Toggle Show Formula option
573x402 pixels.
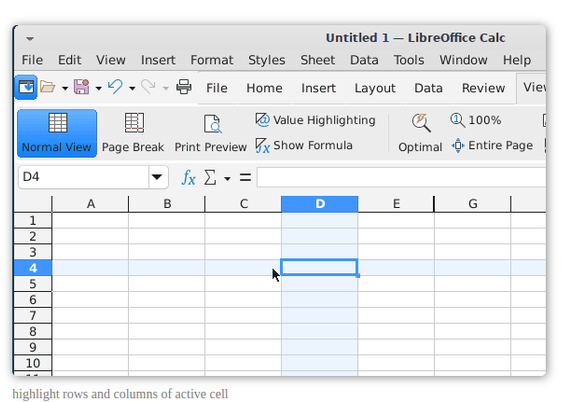[x=304, y=145]
